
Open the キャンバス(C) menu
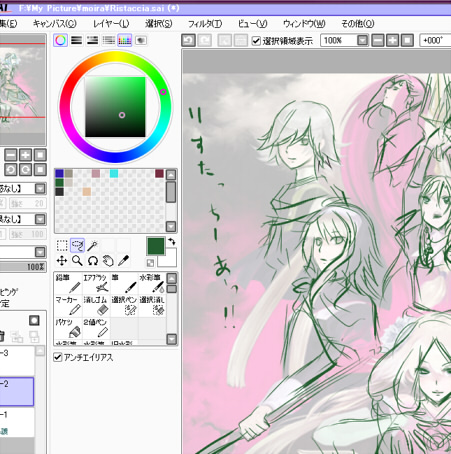pyautogui.click(x=55, y=24)
